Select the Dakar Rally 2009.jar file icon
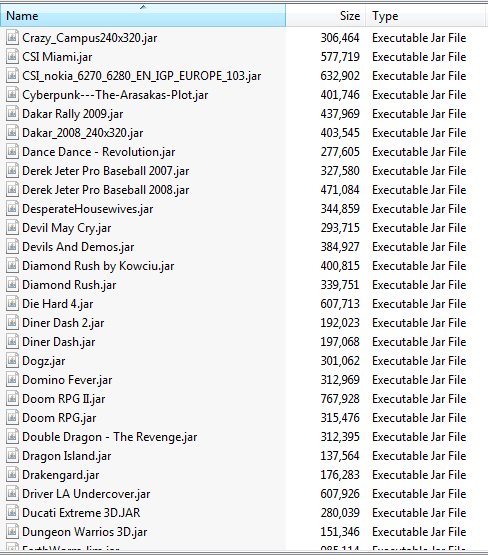Viewport: 488px width, 556px height. tap(12, 114)
